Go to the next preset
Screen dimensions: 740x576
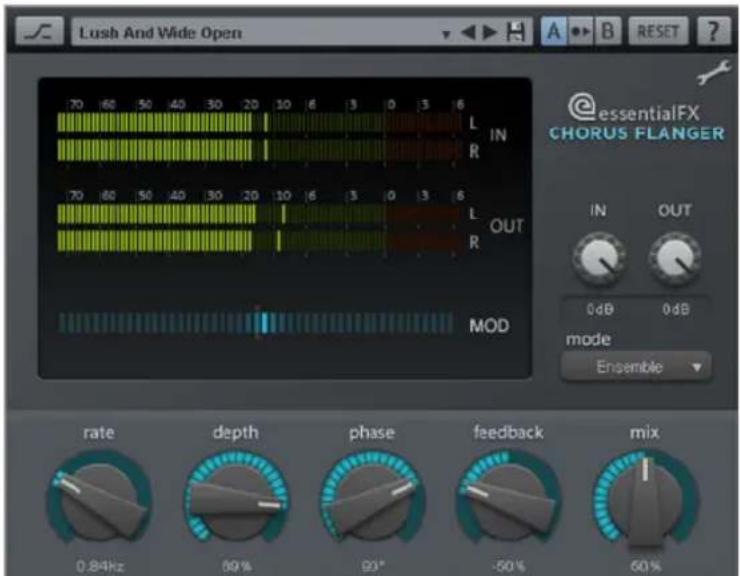(x=490, y=32)
